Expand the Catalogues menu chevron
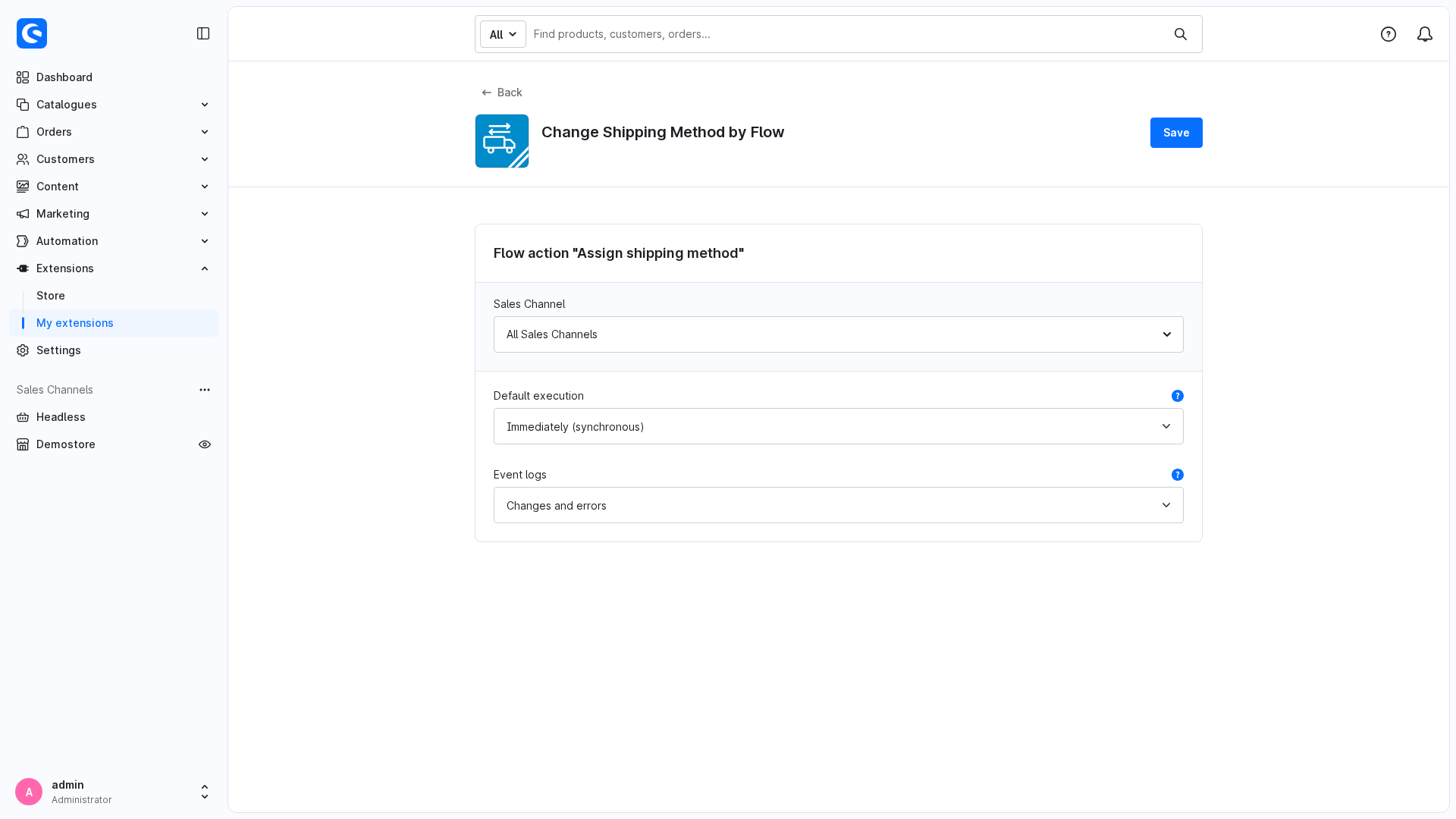The height and width of the screenshot is (819, 1456). (x=205, y=105)
